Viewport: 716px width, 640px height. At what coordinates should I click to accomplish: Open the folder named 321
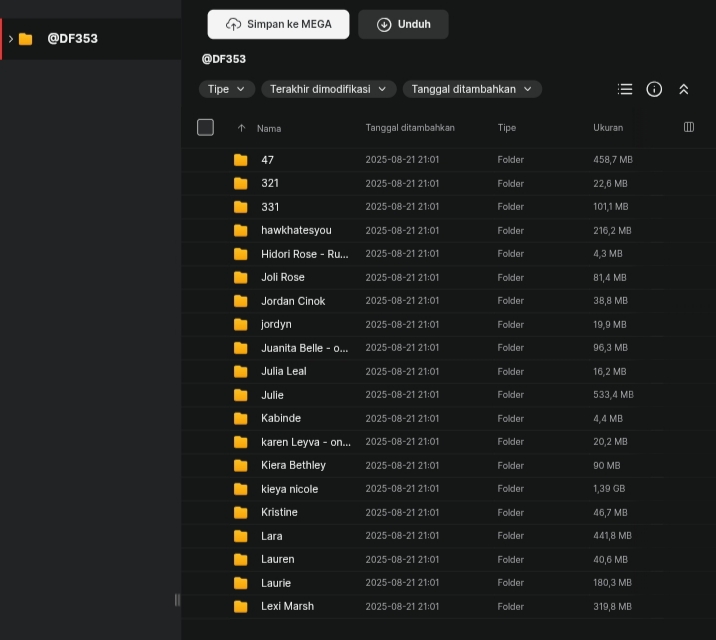[270, 184]
